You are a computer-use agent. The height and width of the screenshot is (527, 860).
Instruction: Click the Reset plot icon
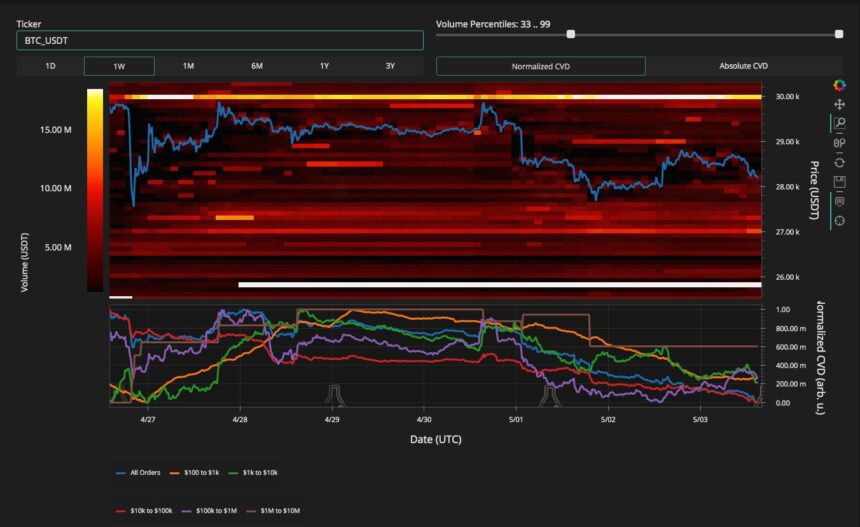click(x=840, y=162)
